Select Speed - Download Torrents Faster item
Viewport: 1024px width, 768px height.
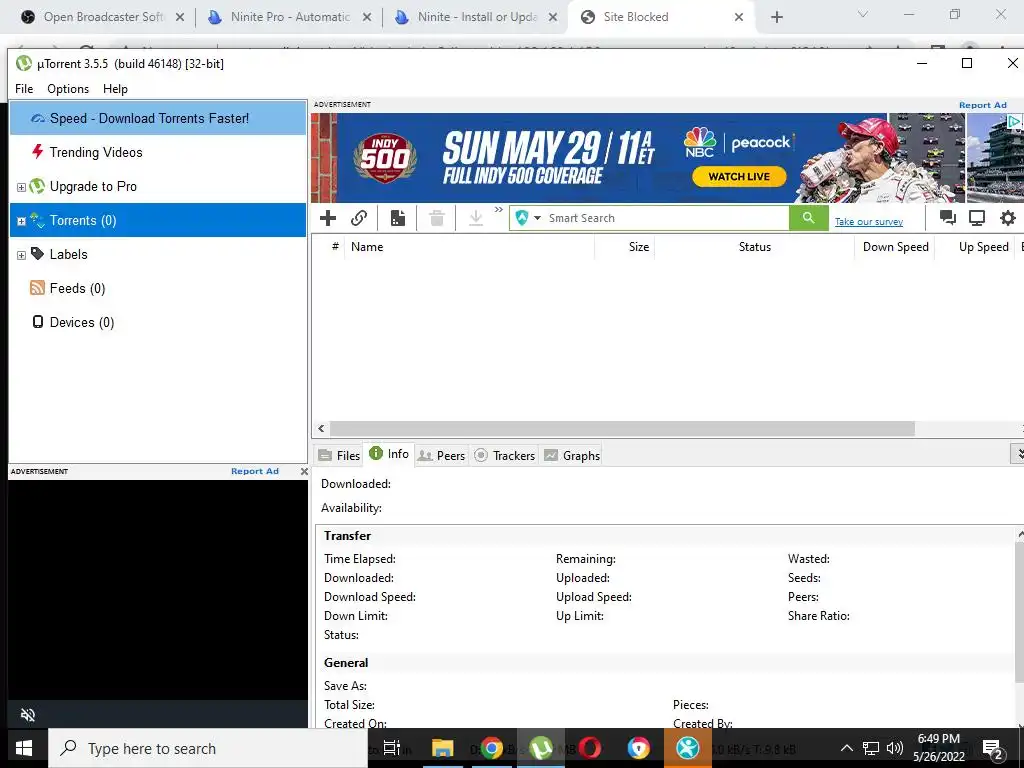pyautogui.click(x=157, y=118)
